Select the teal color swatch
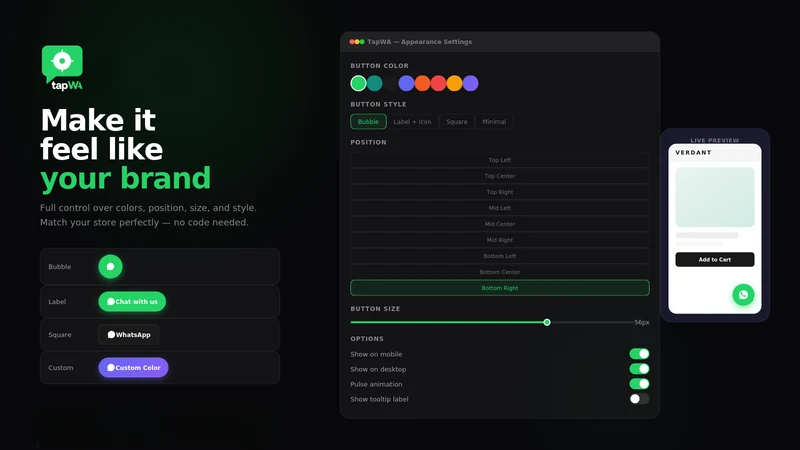 point(374,83)
